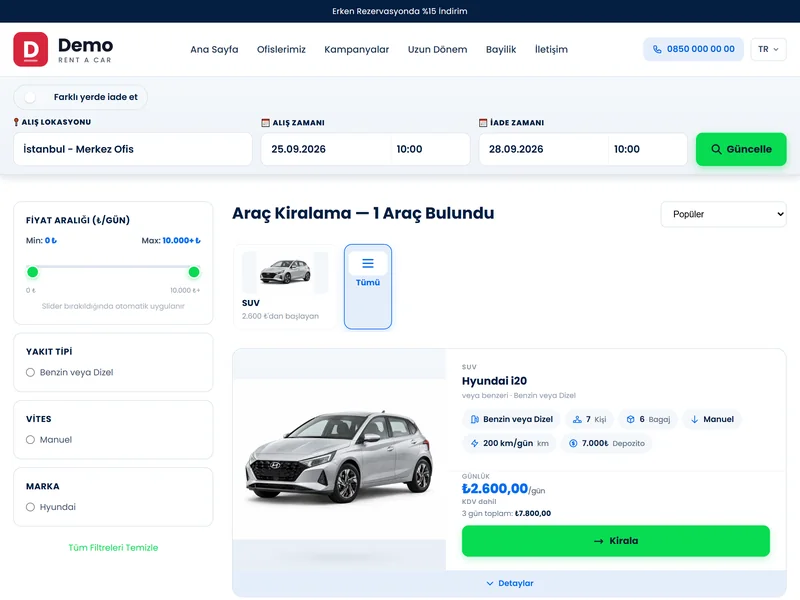Click the return date 28.09.2026 field
The image size is (800, 600).
[x=544, y=149]
